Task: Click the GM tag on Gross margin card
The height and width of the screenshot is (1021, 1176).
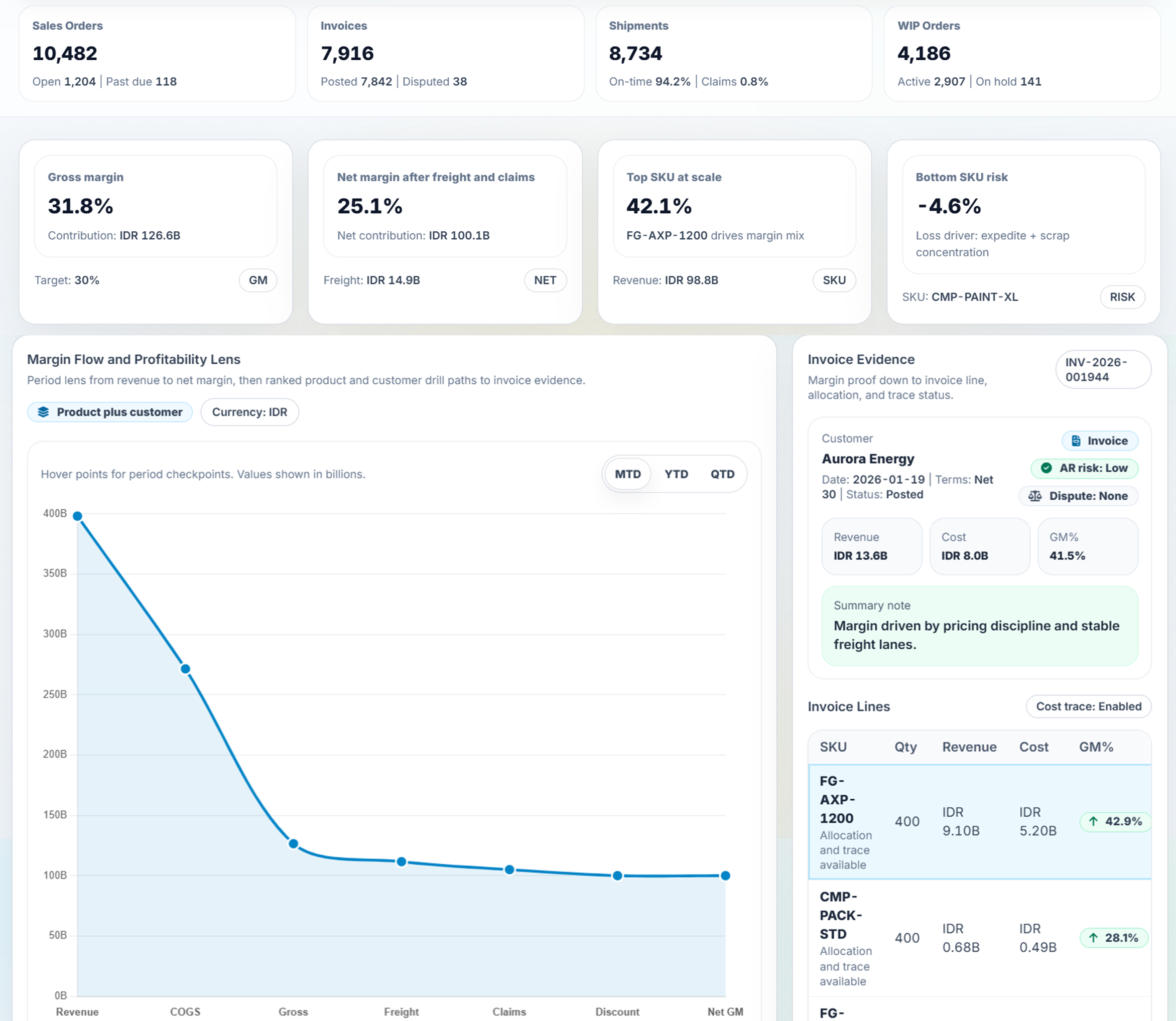Action: [257, 280]
